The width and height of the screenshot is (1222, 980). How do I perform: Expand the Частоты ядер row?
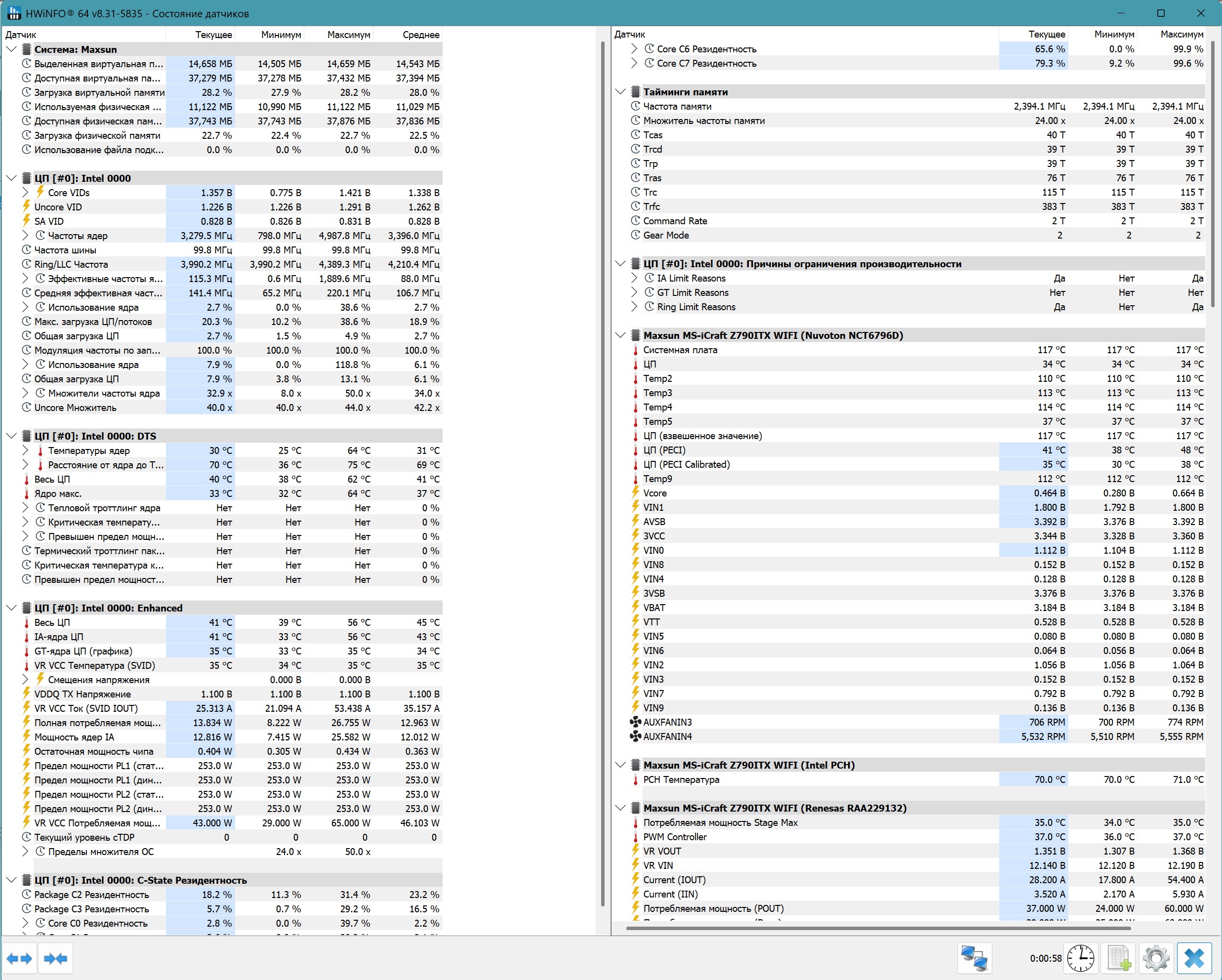point(25,236)
